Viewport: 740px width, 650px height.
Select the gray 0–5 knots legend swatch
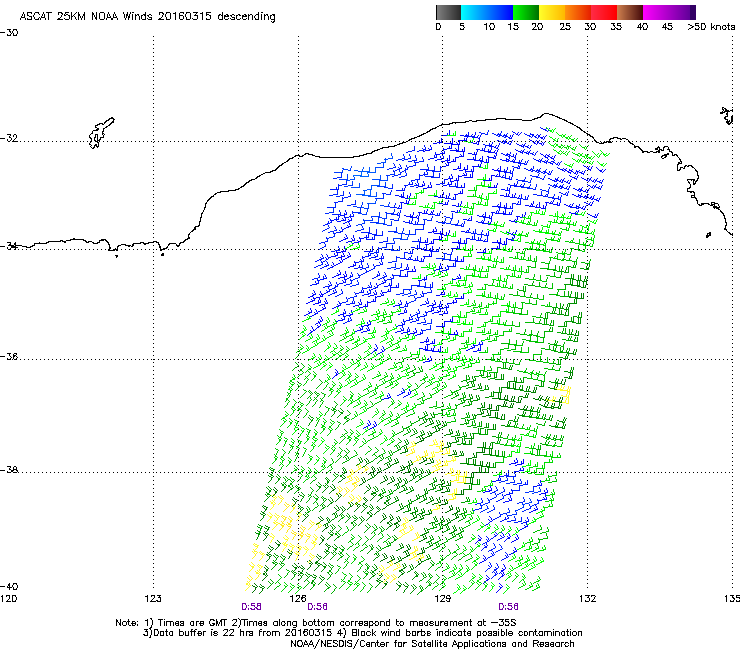tap(448, 12)
